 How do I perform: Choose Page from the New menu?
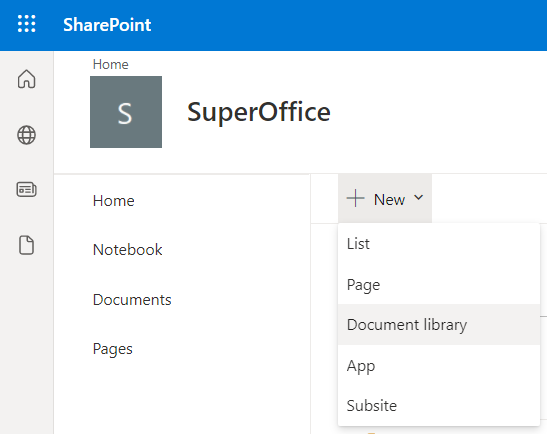439,284
